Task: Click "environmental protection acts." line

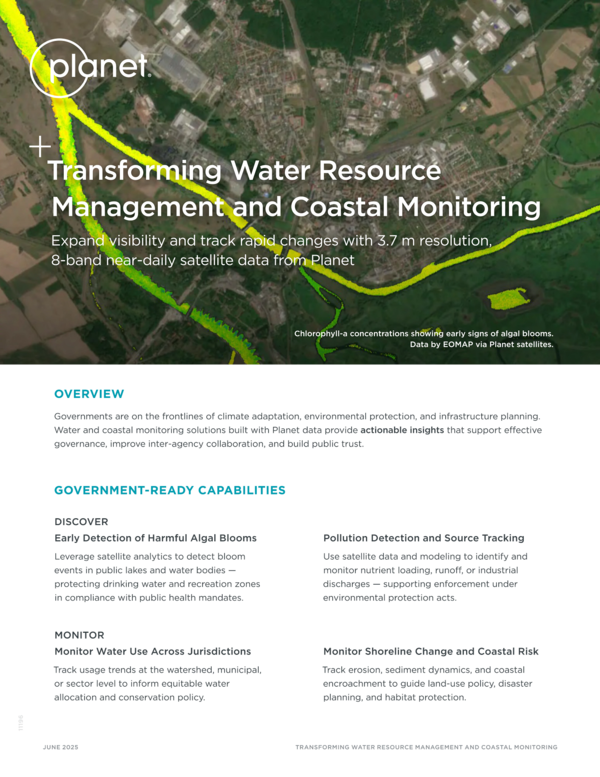Action: click(x=389, y=598)
